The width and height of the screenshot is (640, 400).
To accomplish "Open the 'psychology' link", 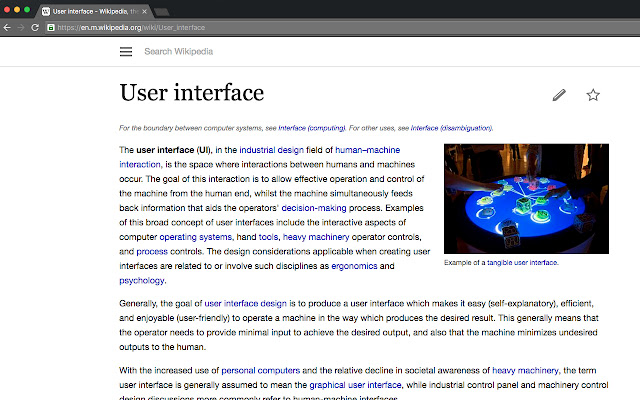I will 142,281.
